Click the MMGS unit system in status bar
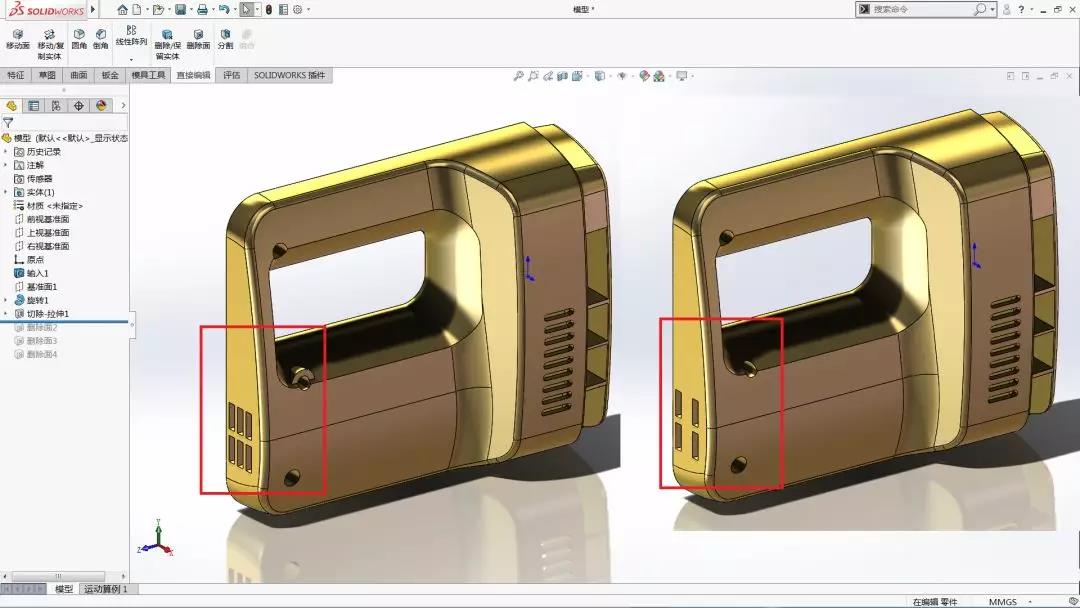Viewport: 1080px width, 608px height. [x=1002, y=602]
